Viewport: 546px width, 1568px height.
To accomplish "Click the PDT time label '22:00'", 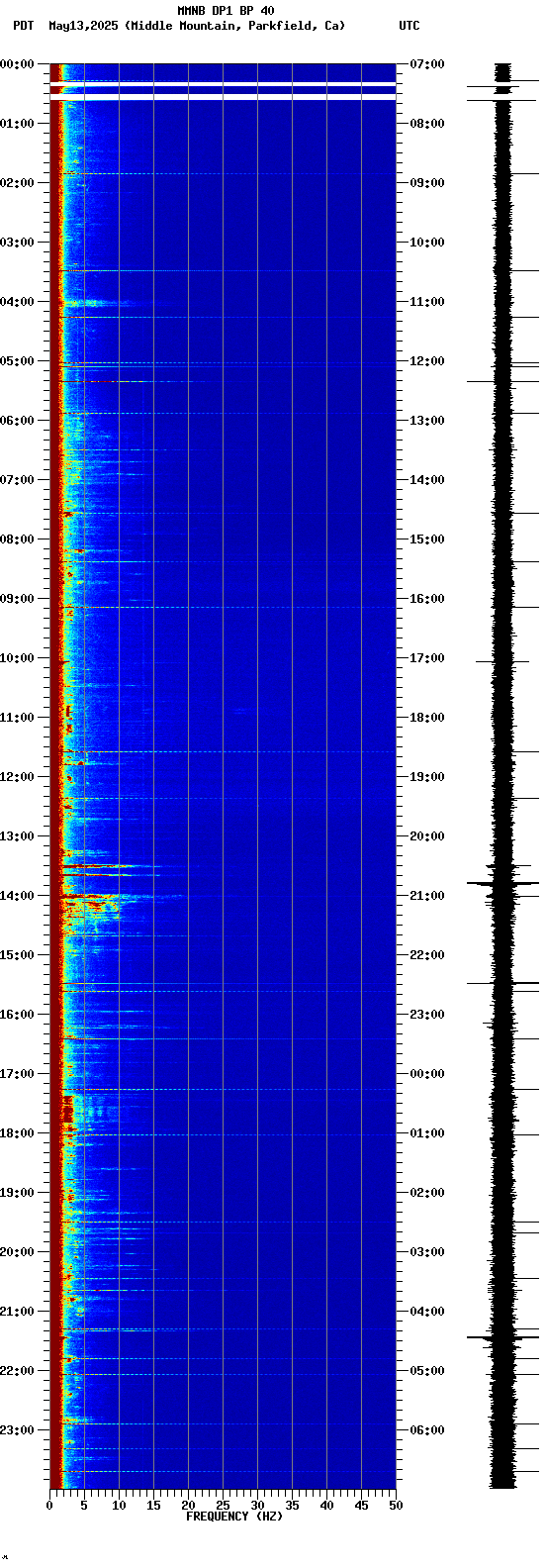I will pyautogui.click(x=17, y=1371).
